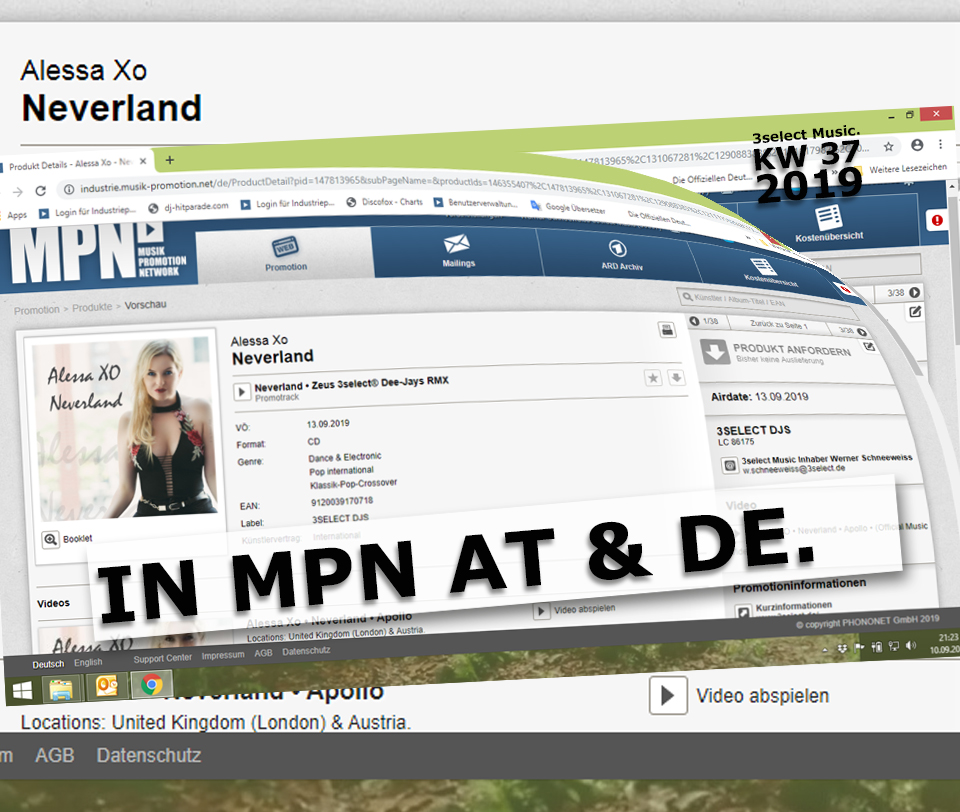The image size is (960, 812).
Task: Click the small Video abspielen play button
Action: 541,611
